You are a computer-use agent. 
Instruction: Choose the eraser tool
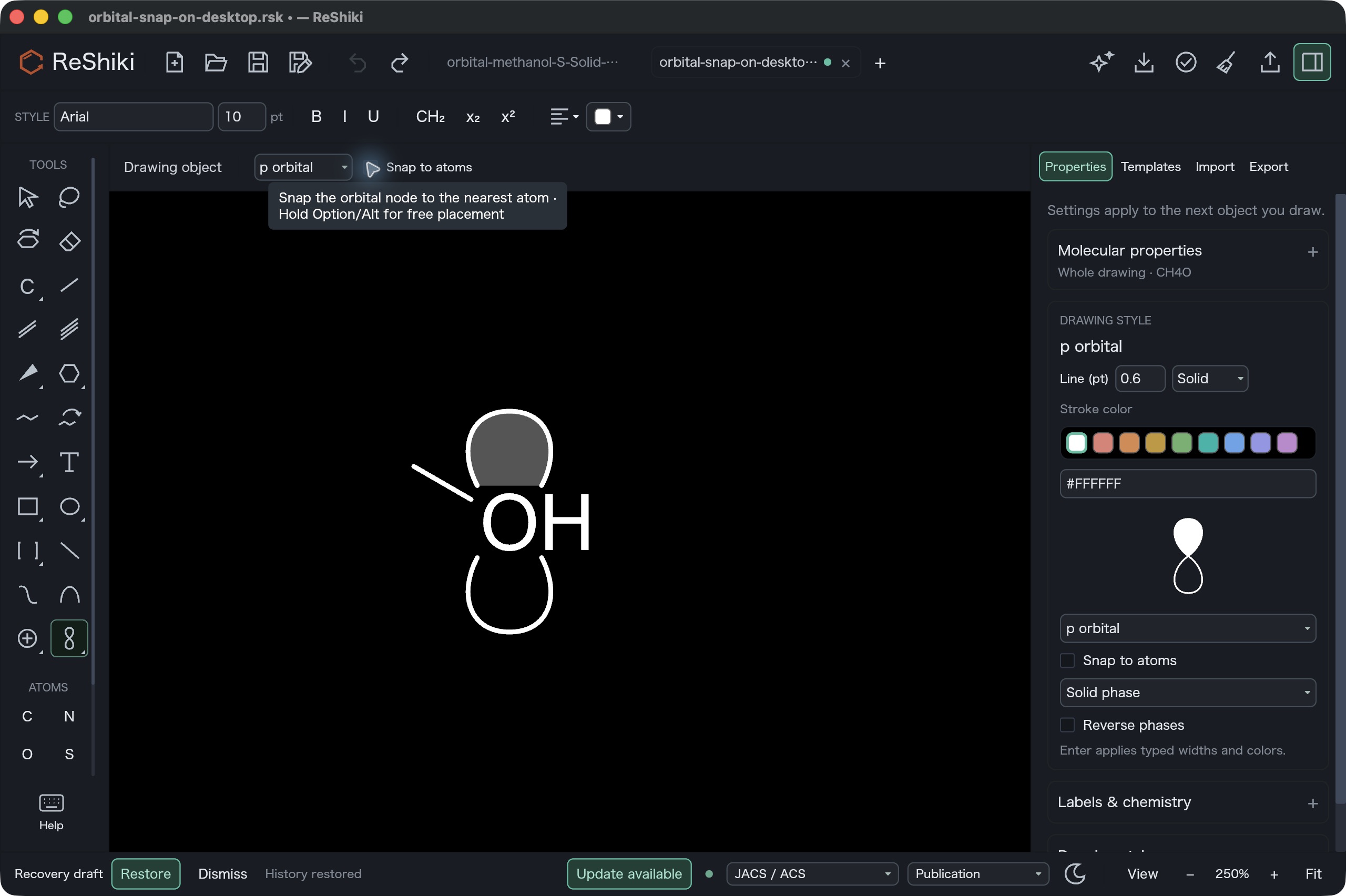69,241
